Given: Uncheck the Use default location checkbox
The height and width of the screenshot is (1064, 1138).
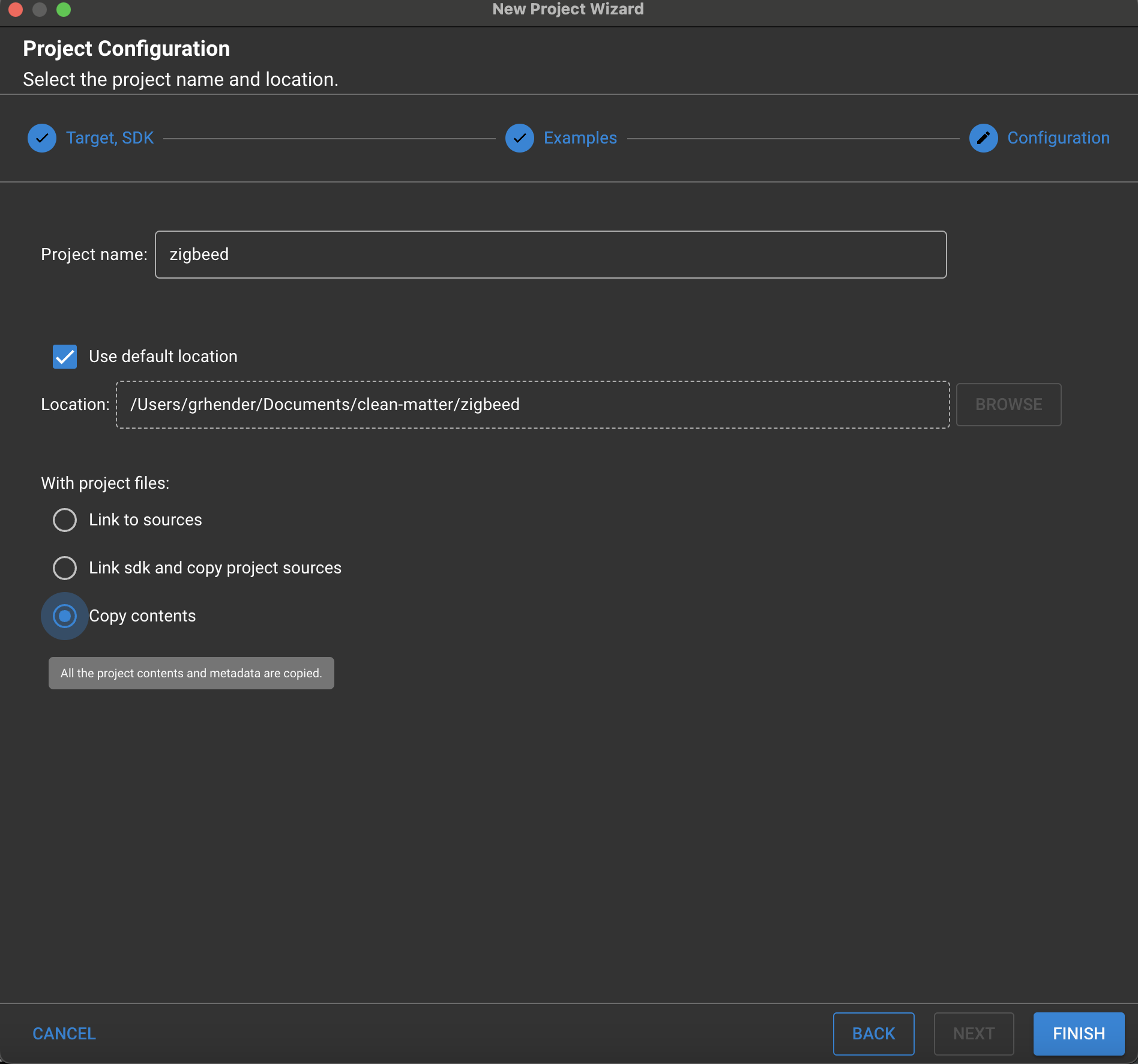Looking at the screenshot, I should [65, 357].
